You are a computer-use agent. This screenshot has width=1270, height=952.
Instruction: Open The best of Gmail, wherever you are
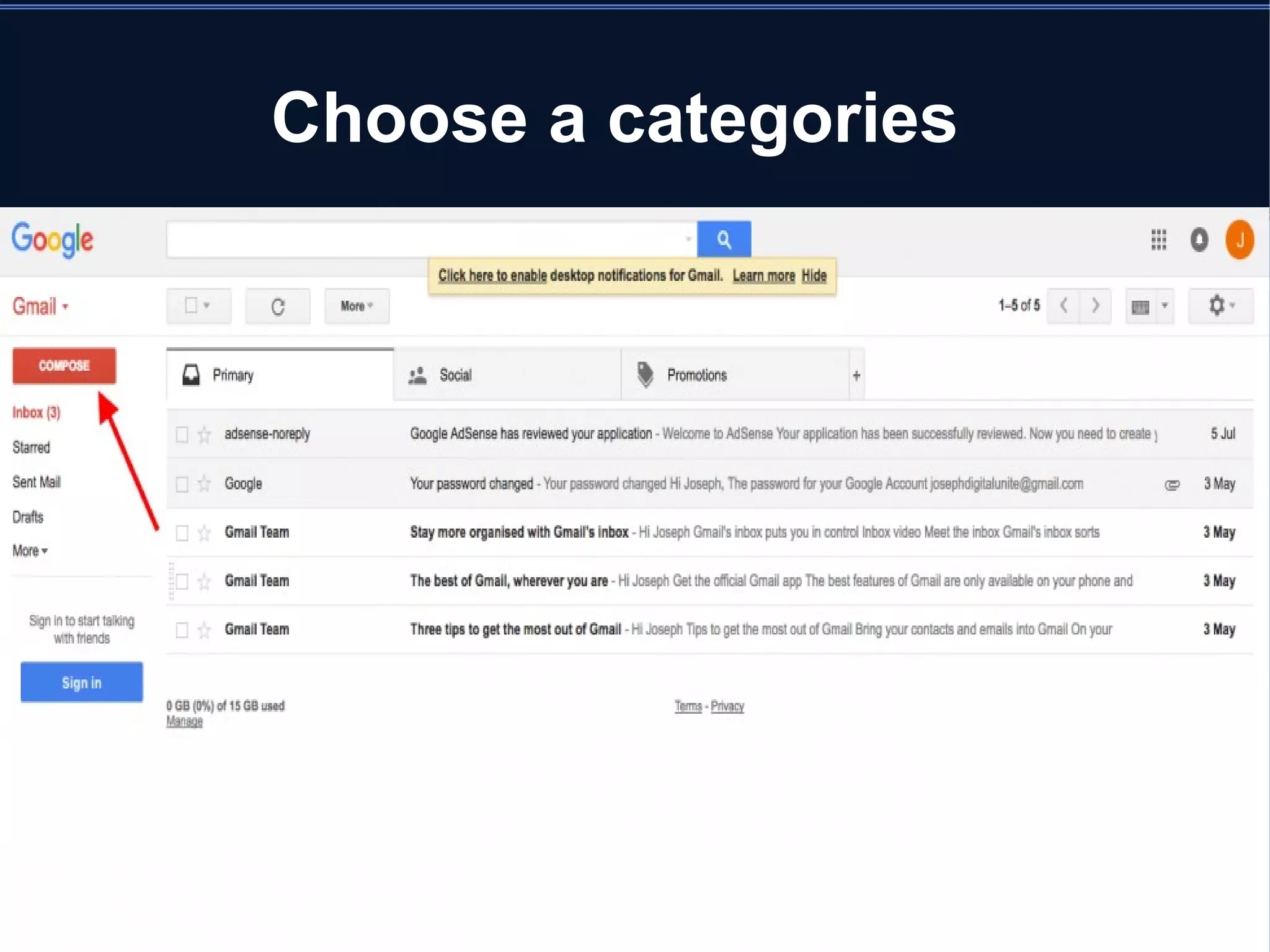[x=709, y=581]
